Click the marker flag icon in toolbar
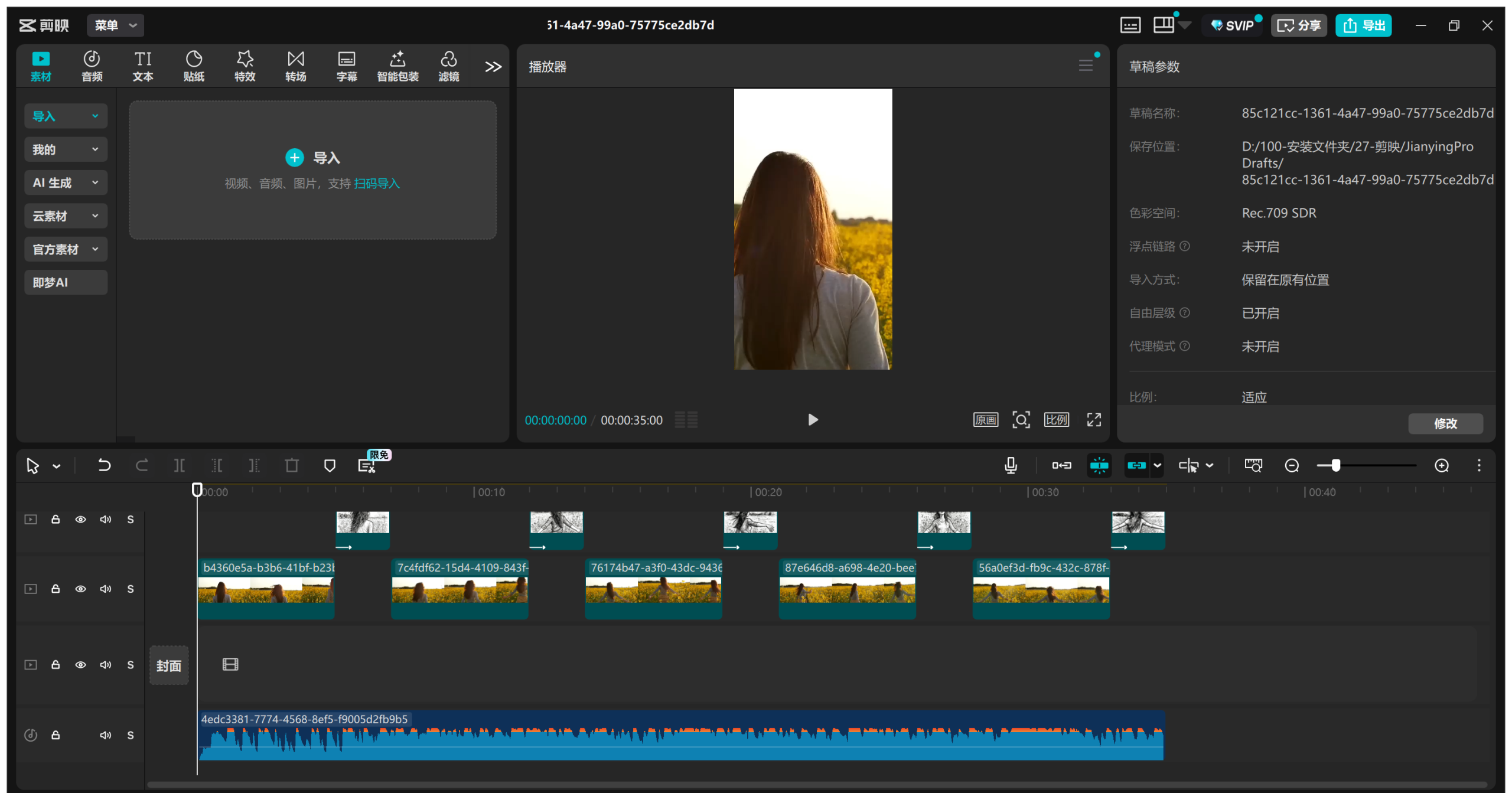This screenshot has height=793, width=1512. 330,465
